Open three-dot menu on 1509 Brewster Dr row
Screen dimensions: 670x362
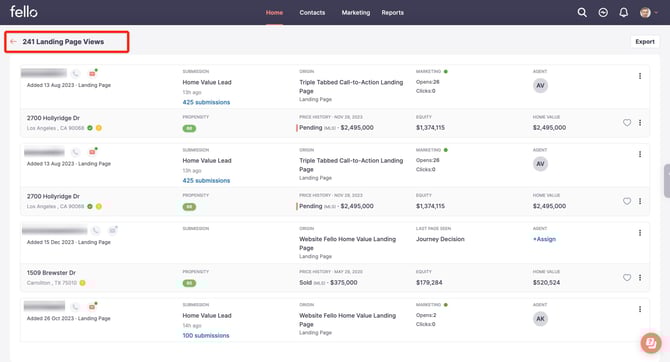640,277
